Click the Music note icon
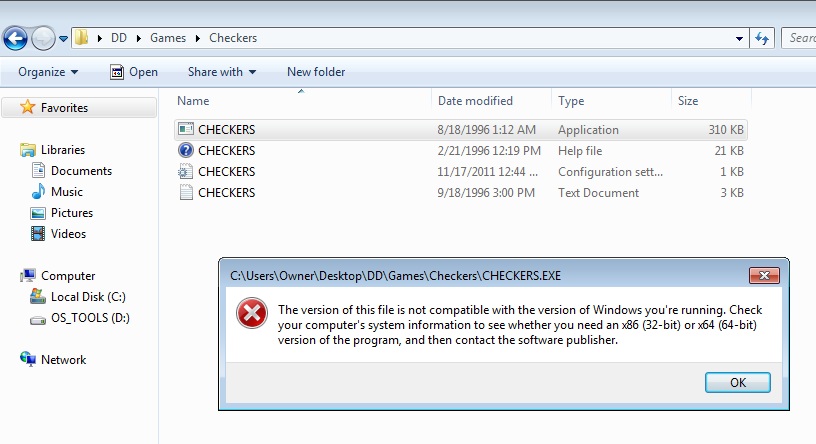This screenshot has width=816, height=444. click(38, 191)
